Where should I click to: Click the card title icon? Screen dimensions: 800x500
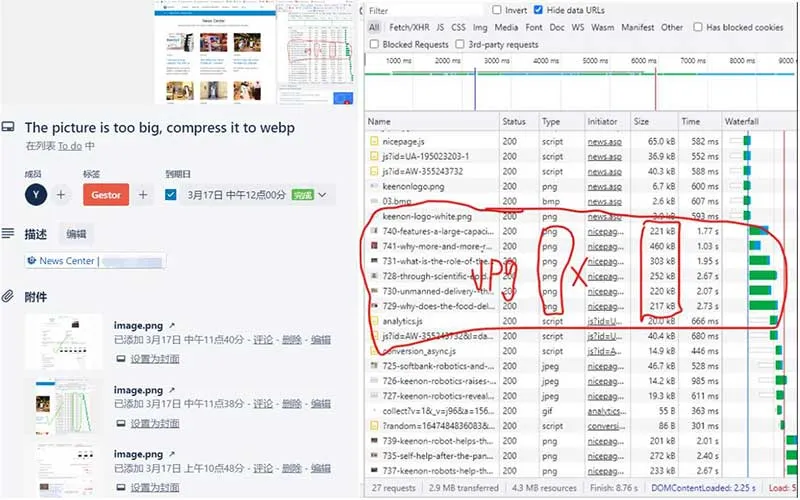pos(8,128)
